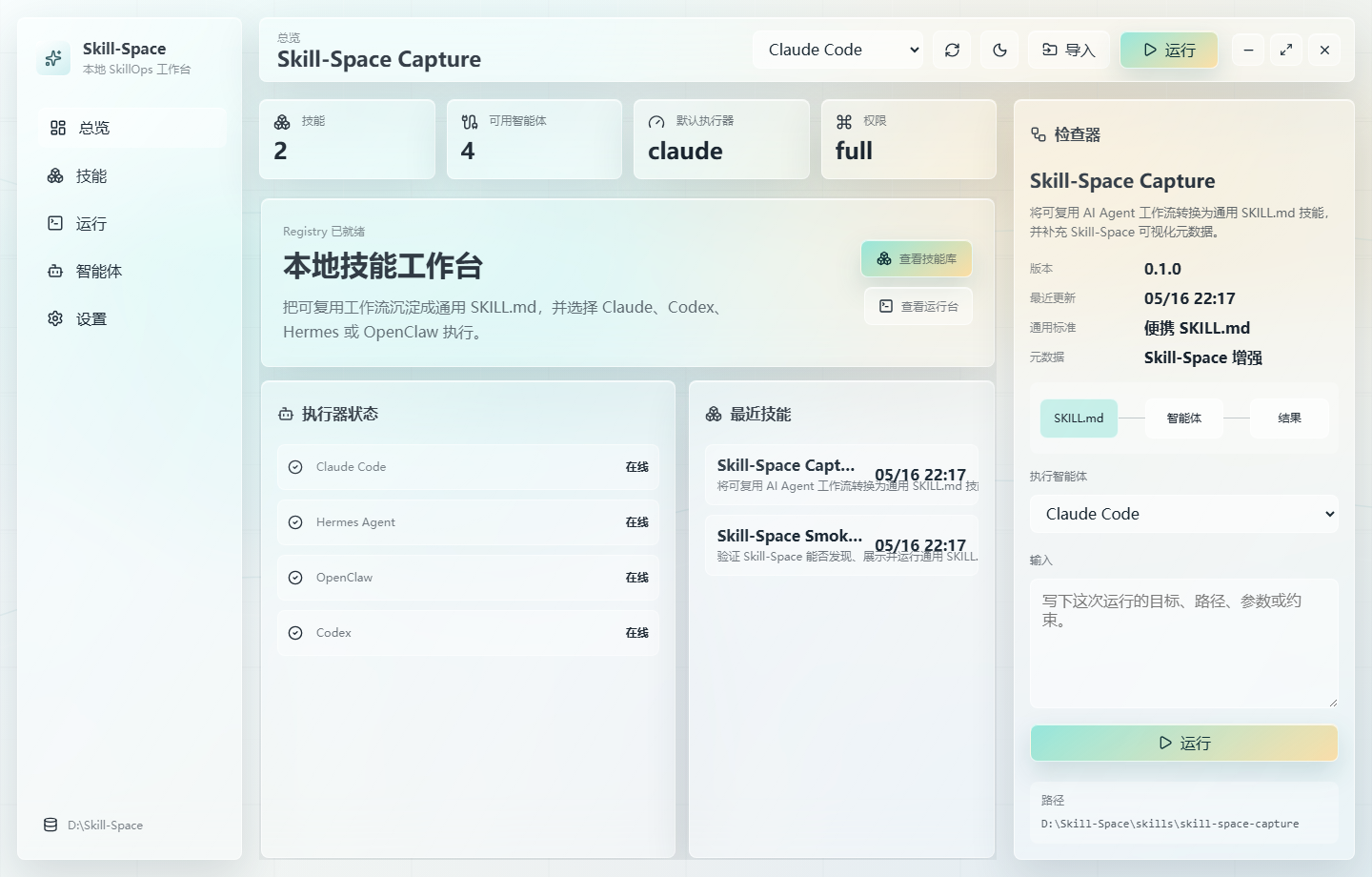
Task: Click the 执行器状态 robot icon
Action: 285,414
